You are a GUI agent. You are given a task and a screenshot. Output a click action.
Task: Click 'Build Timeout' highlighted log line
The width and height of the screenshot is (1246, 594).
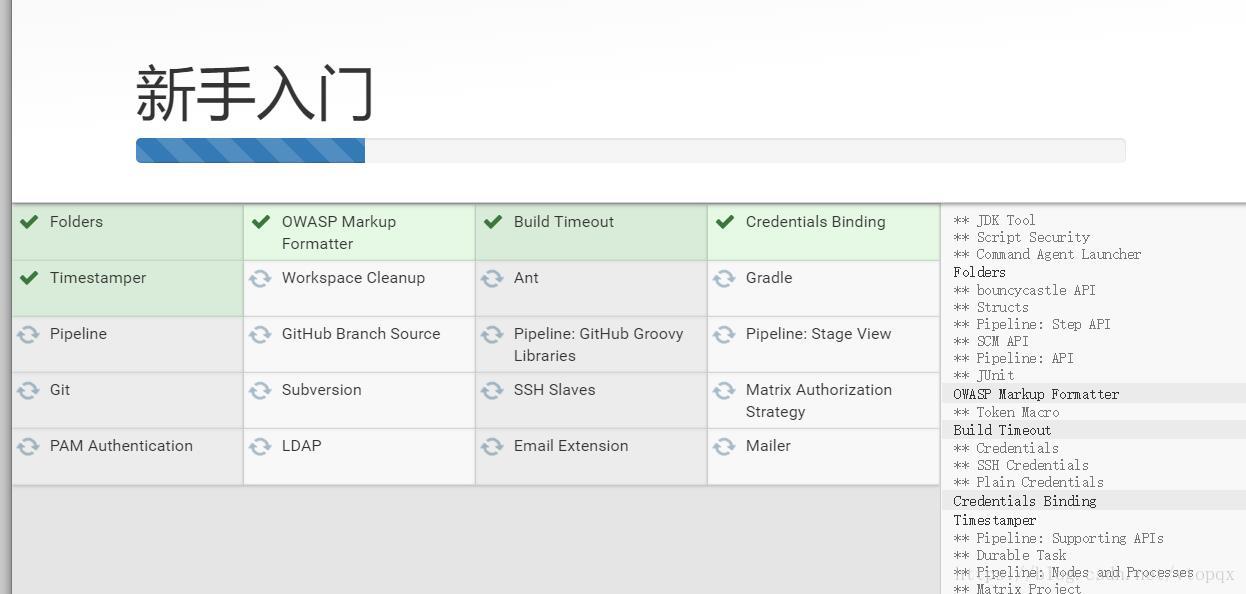coord(1002,430)
